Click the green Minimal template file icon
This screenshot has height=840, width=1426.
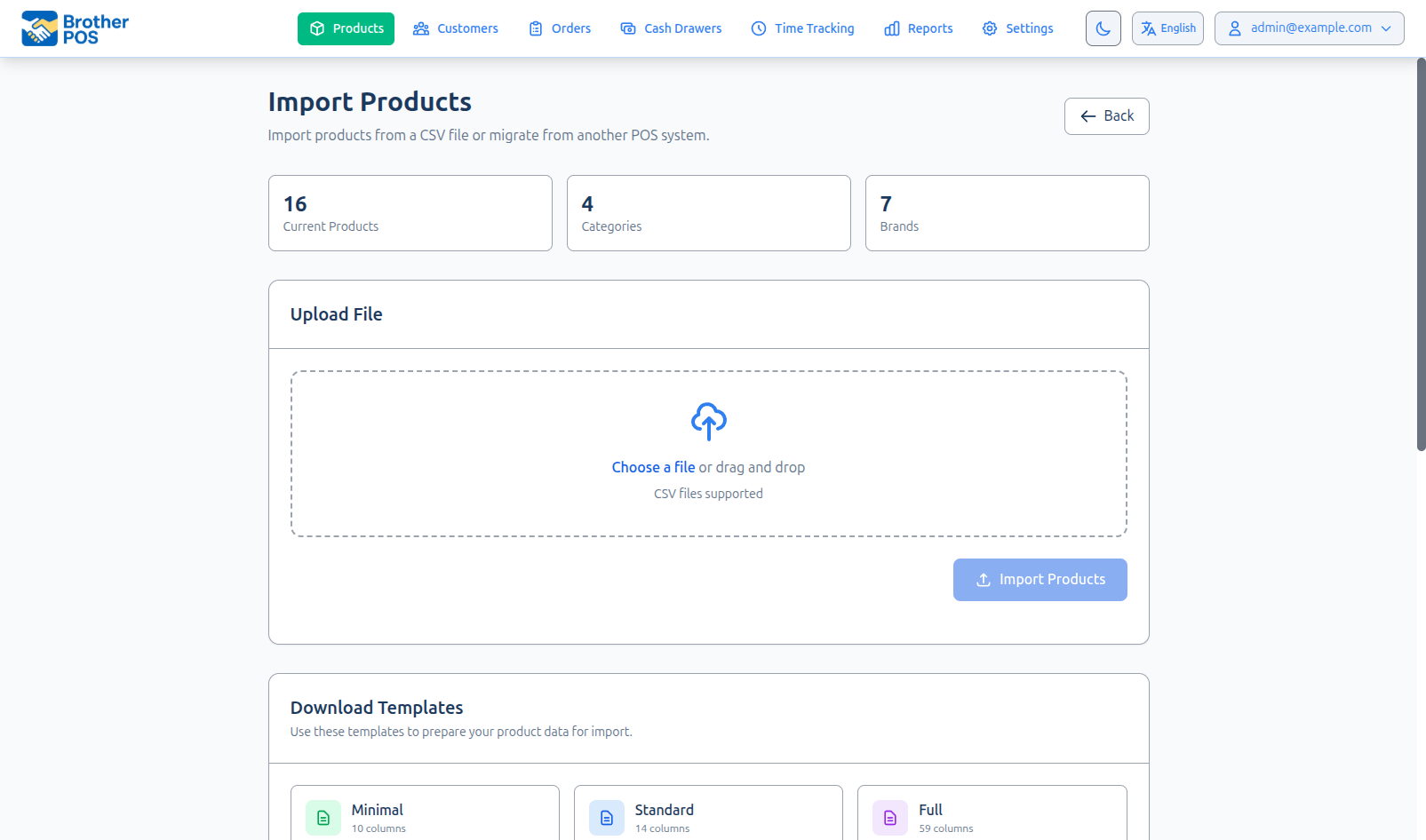tap(323, 817)
